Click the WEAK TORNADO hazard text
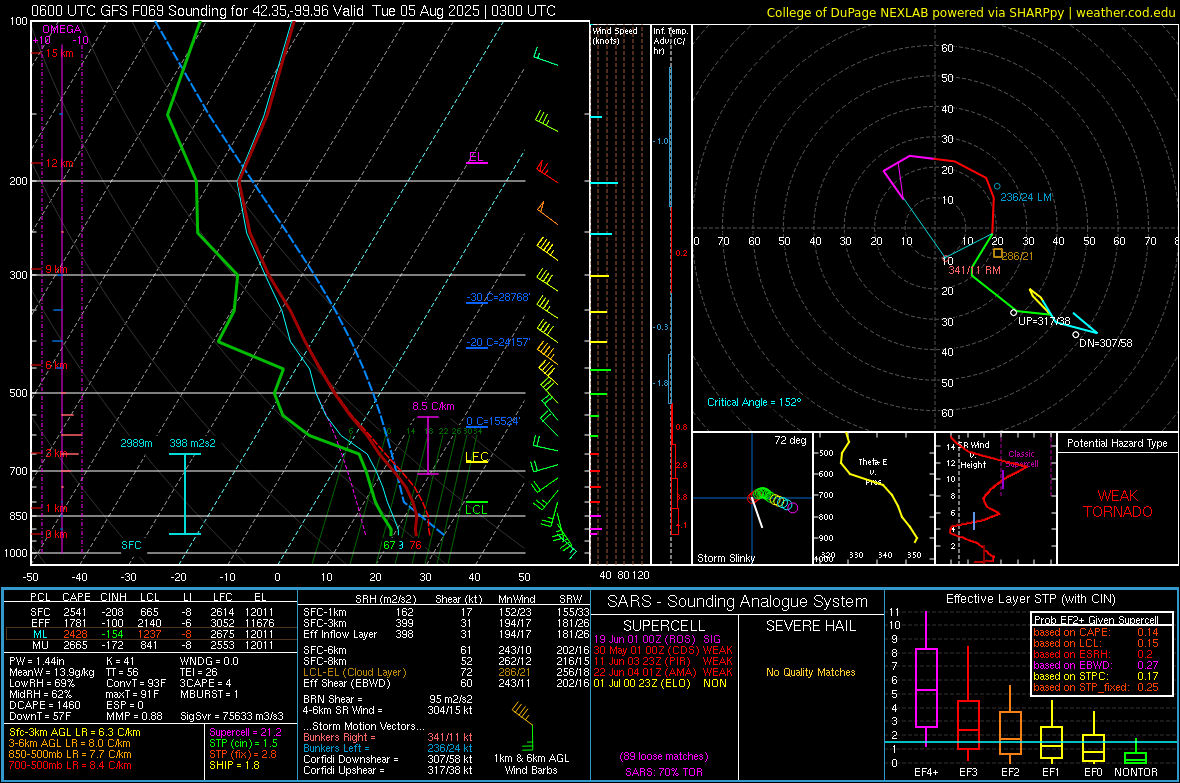 [1118, 504]
